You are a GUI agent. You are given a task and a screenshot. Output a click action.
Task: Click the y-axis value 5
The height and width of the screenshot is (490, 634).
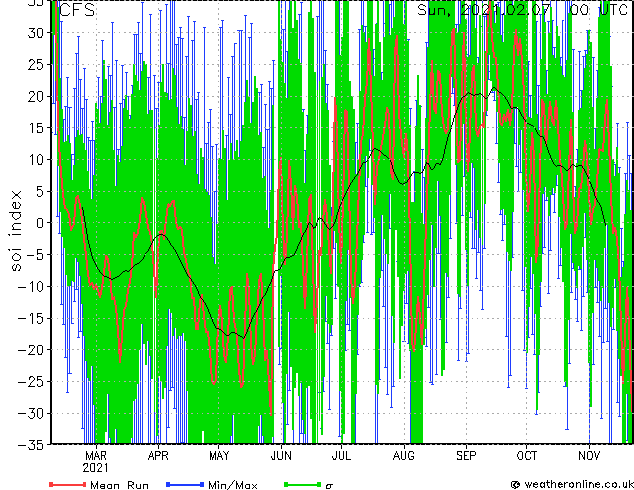41,191
